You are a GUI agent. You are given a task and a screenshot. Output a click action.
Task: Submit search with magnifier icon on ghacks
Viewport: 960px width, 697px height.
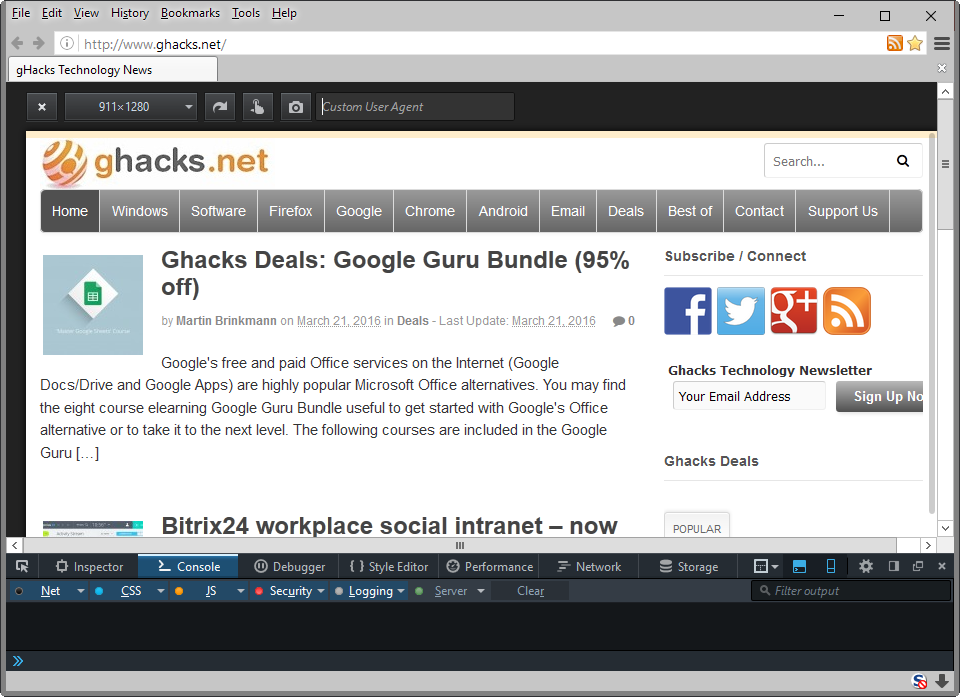903,161
